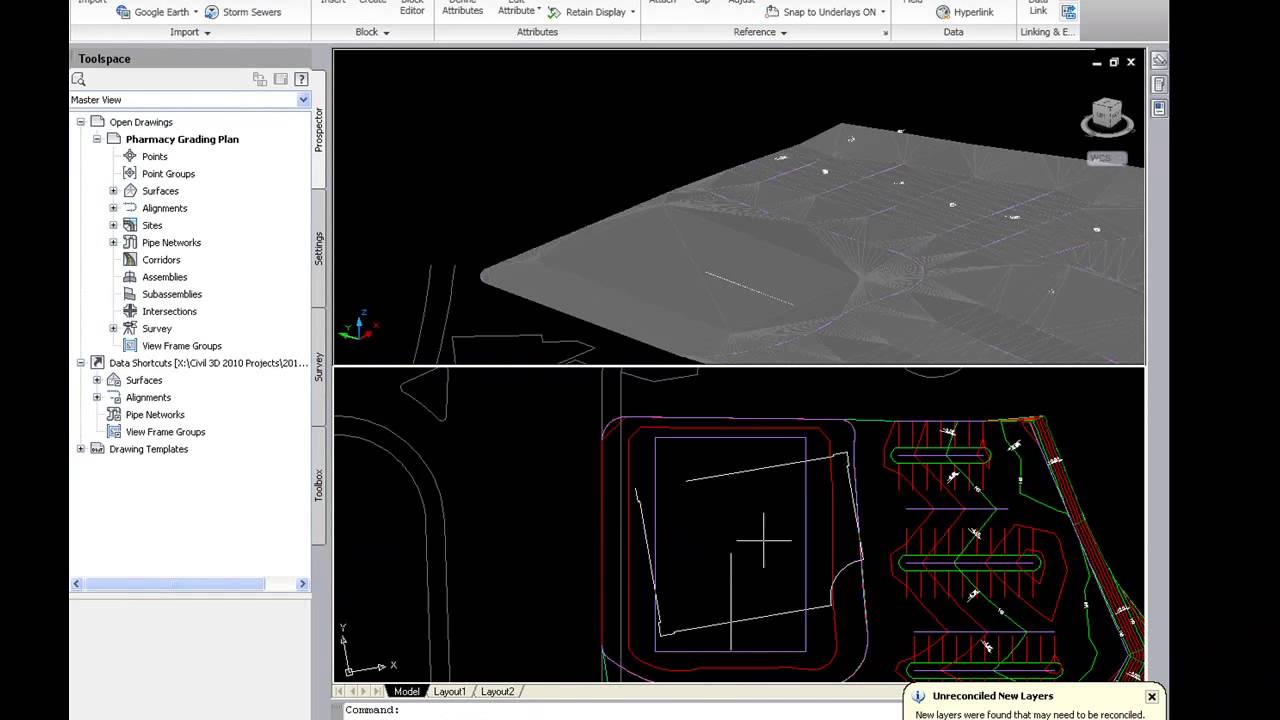
Task: Click the Google Earth import icon
Action: click(x=123, y=12)
